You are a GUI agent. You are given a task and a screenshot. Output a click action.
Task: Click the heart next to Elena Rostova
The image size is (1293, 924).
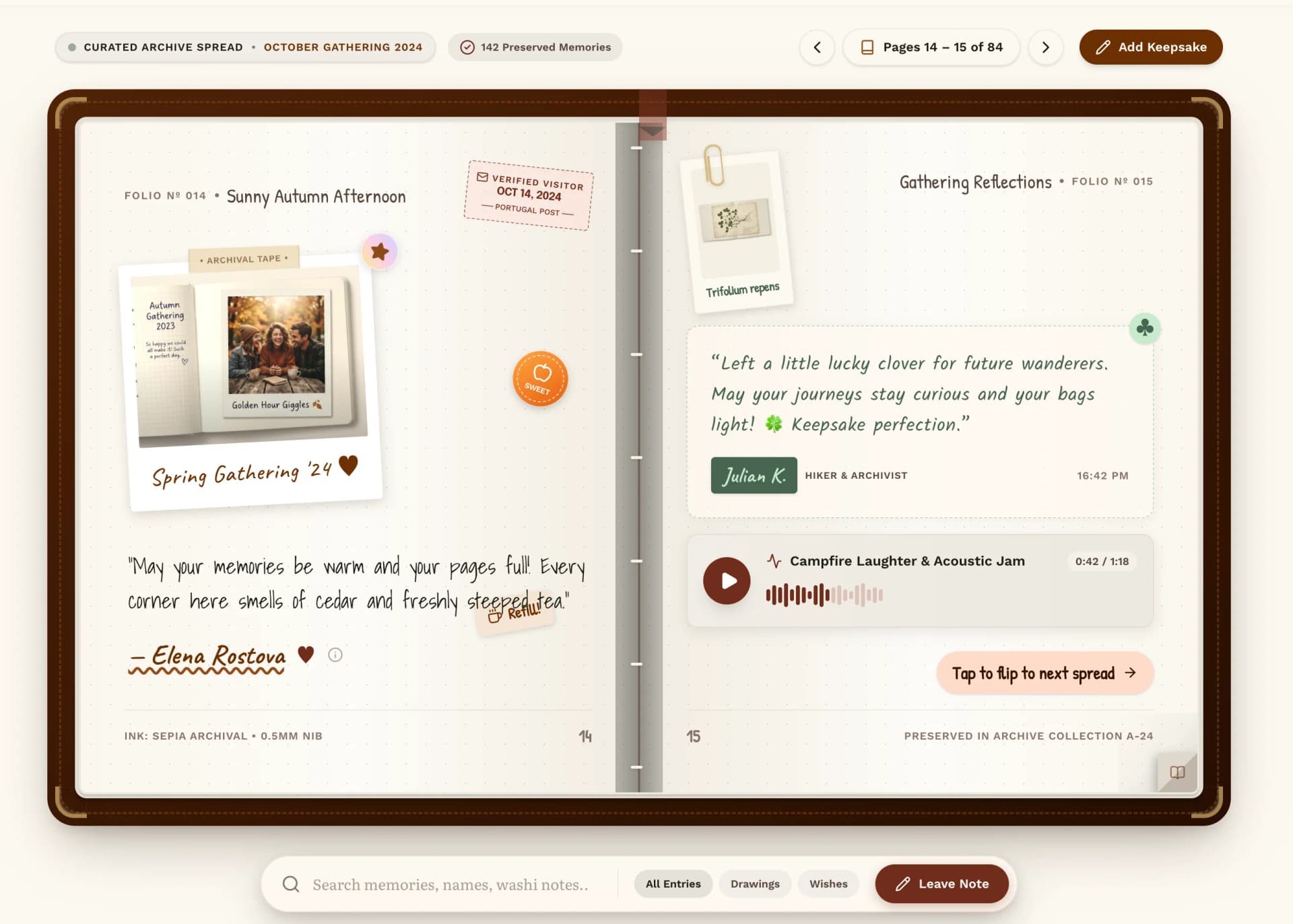[306, 654]
